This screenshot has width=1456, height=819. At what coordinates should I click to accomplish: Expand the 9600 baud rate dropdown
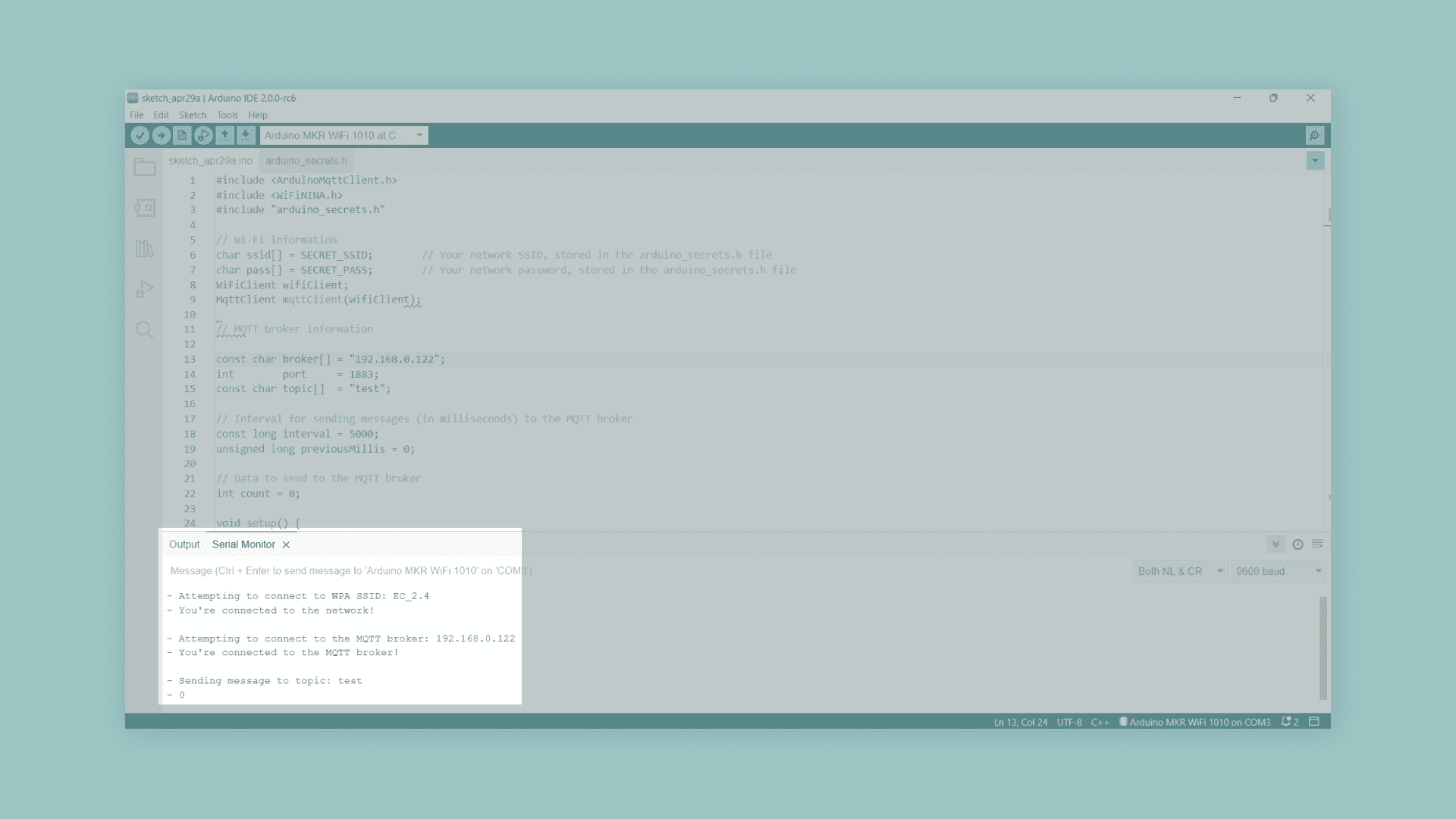pyautogui.click(x=1279, y=571)
